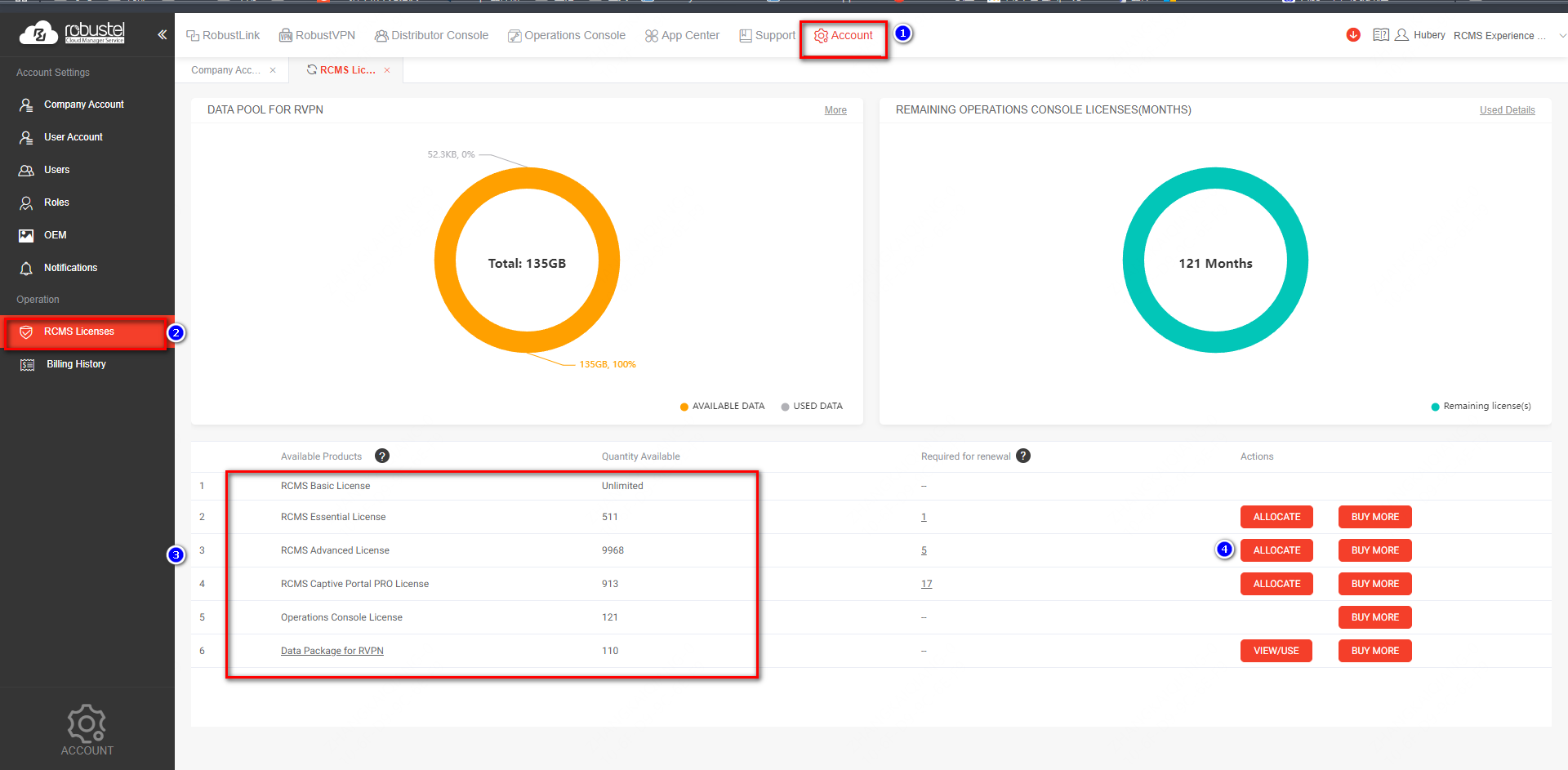This screenshot has height=770, width=1568.
Task: Click the refresh icon on RCMS Licenses tab
Action: click(311, 69)
